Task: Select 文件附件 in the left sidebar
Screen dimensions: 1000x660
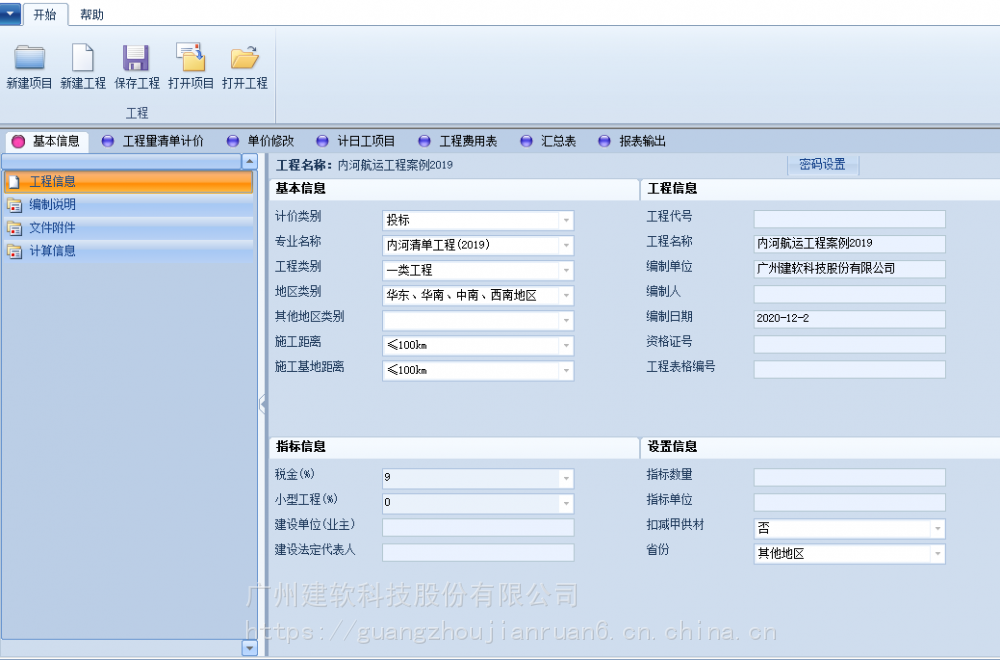Action: [52, 228]
